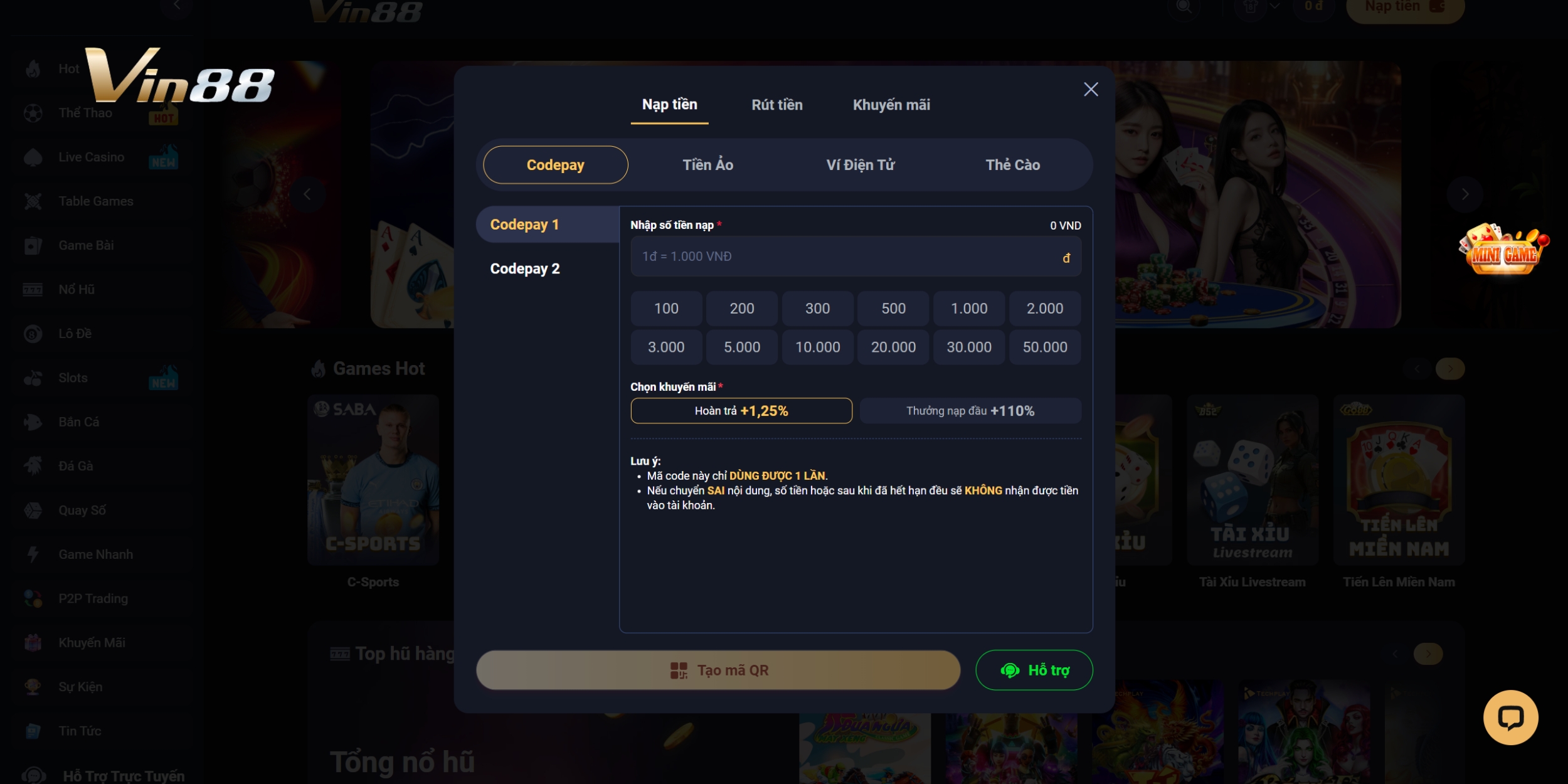The image size is (1568, 784).
Task: Open Đá Gà in the sidebar
Action: (100, 466)
